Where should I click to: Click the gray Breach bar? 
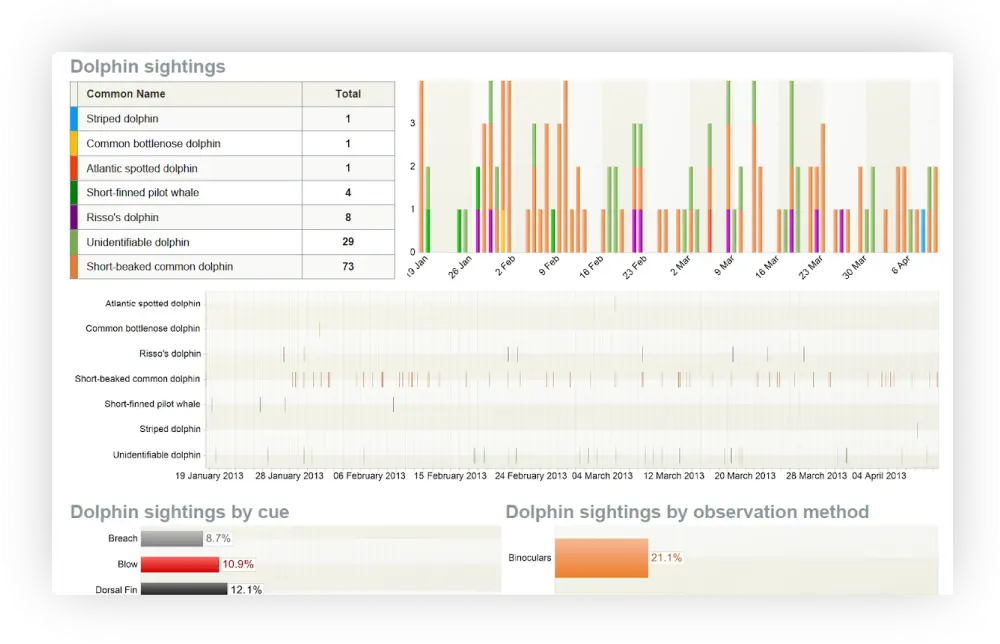(x=172, y=539)
